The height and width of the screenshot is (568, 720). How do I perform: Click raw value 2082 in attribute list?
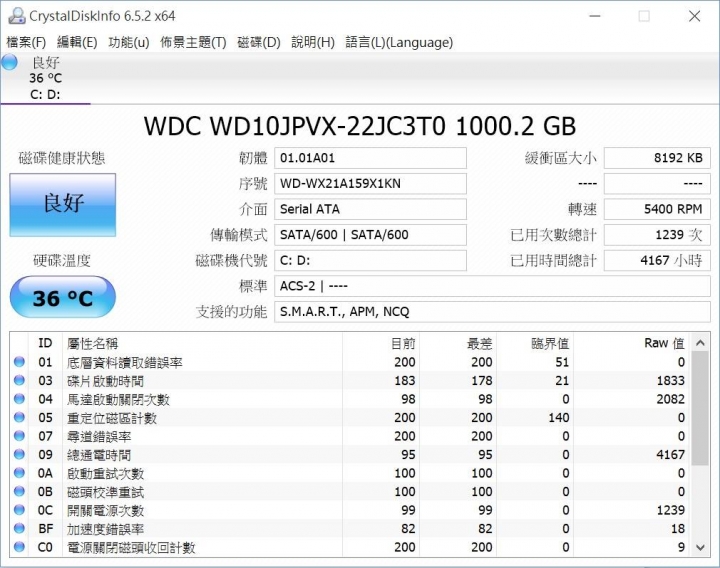(670, 399)
